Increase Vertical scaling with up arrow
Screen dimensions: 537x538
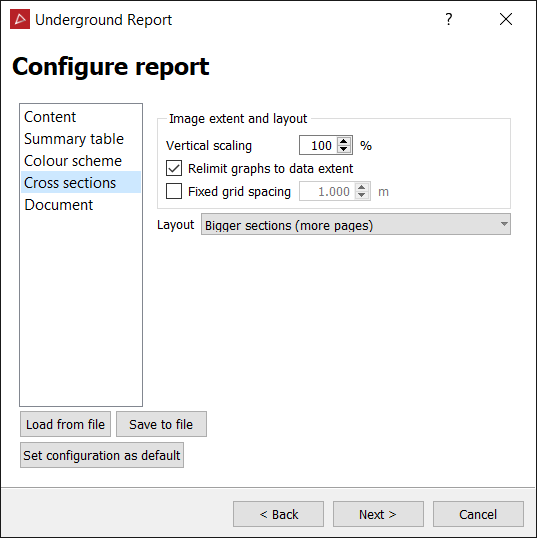pos(343,141)
